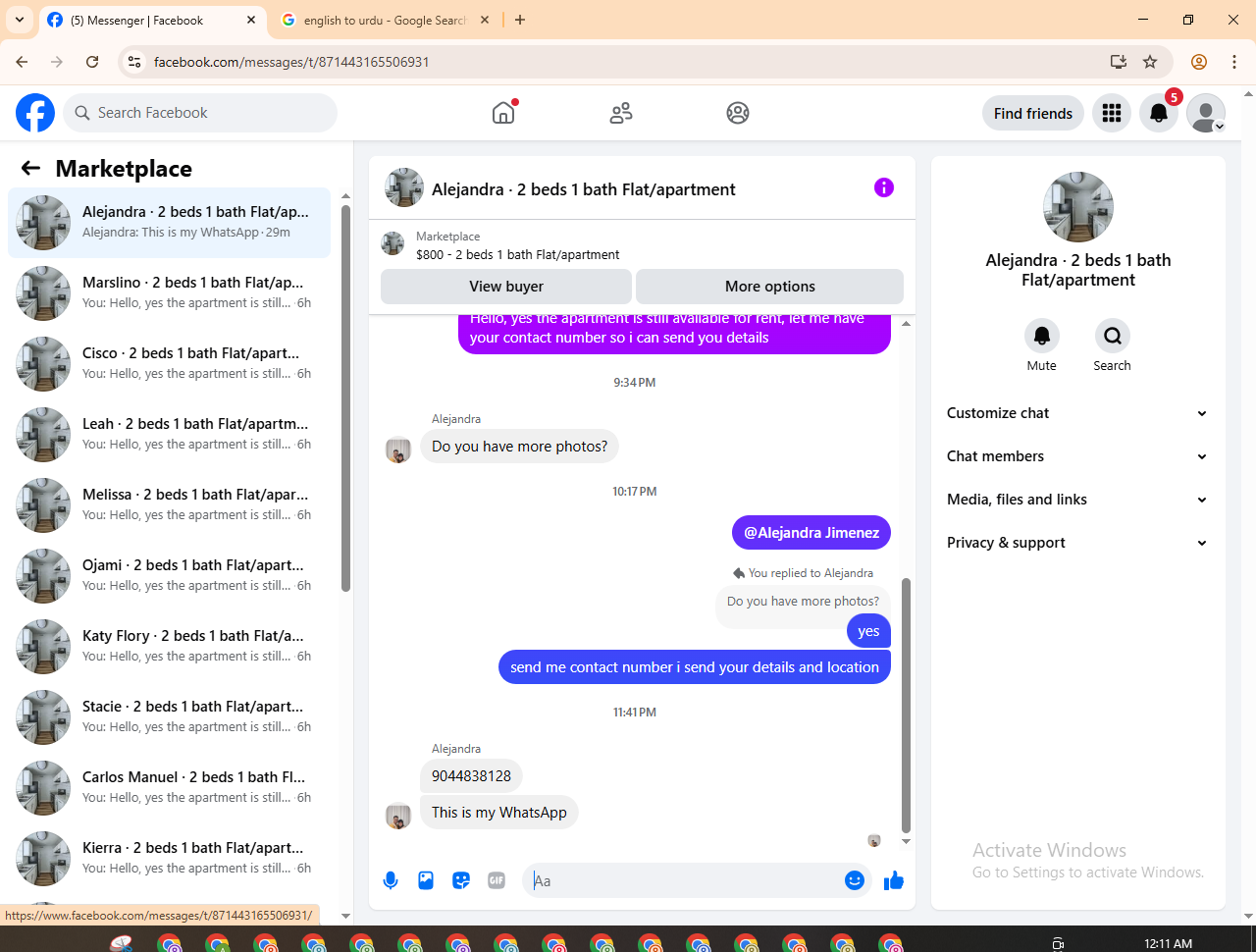Viewport: 1256px width, 952px height.
Task: Click install app icon in address bar
Action: 1119,62
